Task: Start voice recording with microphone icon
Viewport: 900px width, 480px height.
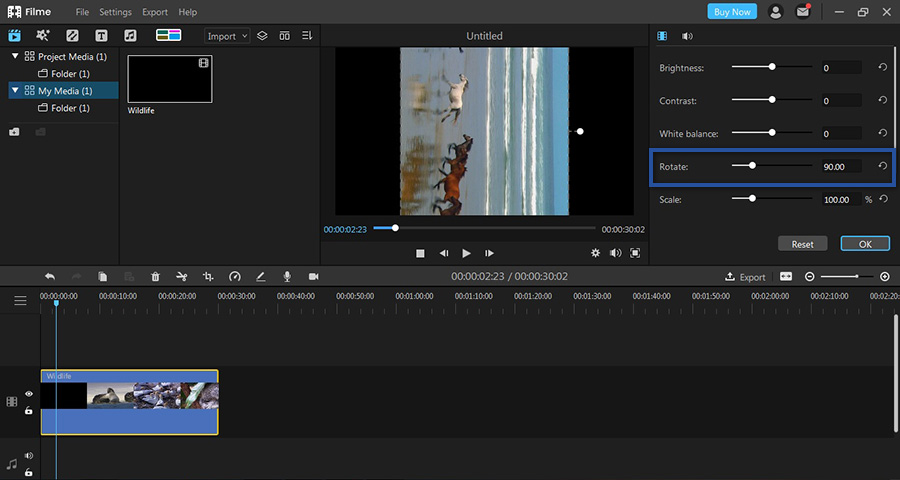Action: coord(287,277)
